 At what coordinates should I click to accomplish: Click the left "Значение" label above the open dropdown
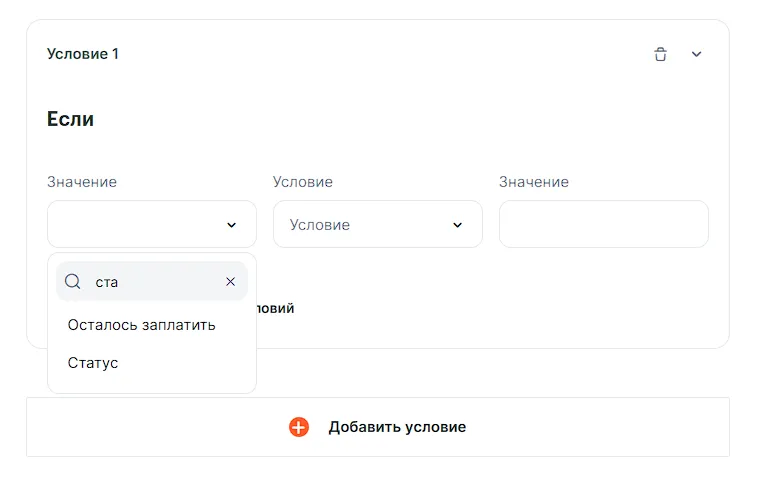tap(82, 182)
